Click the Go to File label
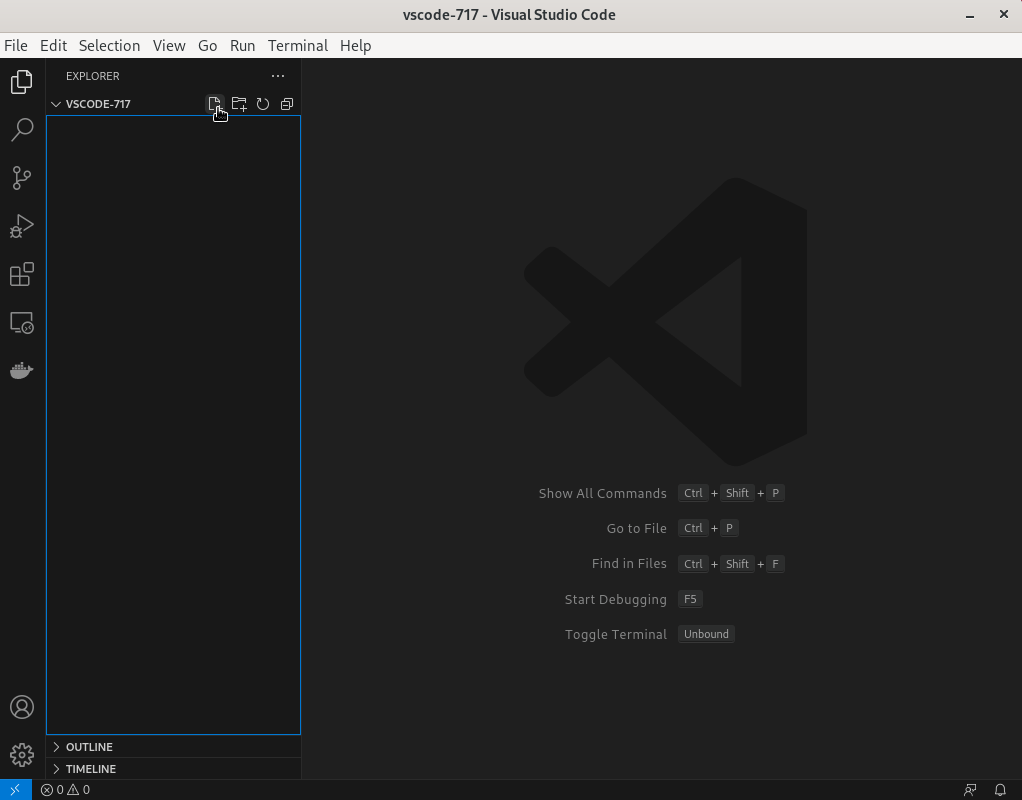 (x=636, y=529)
